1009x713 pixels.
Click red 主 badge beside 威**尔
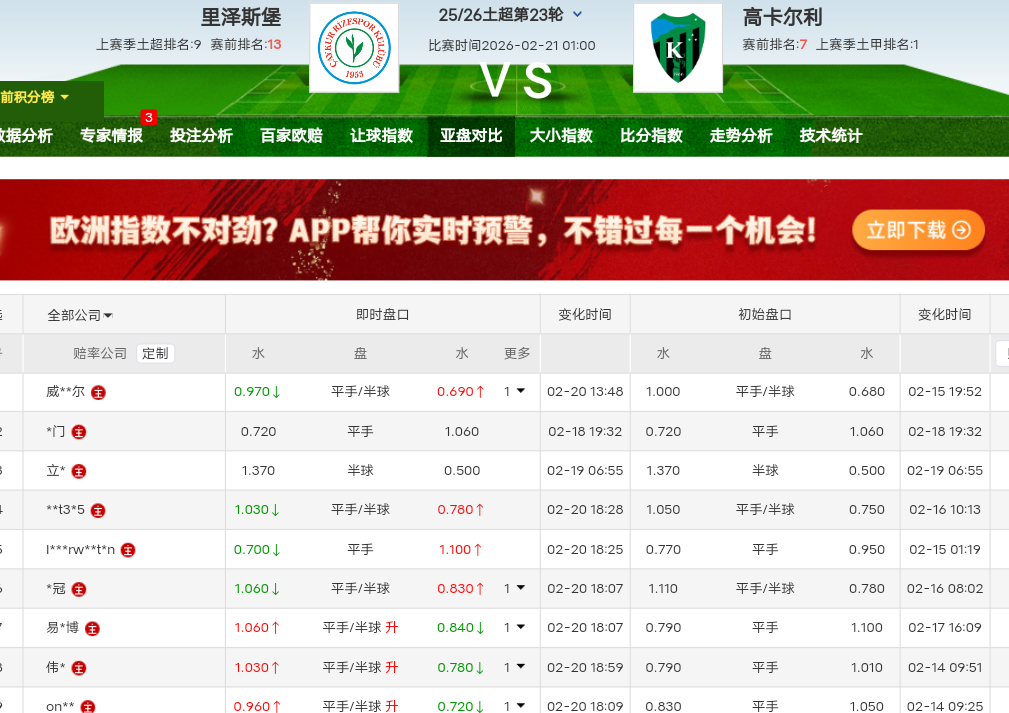coord(98,393)
